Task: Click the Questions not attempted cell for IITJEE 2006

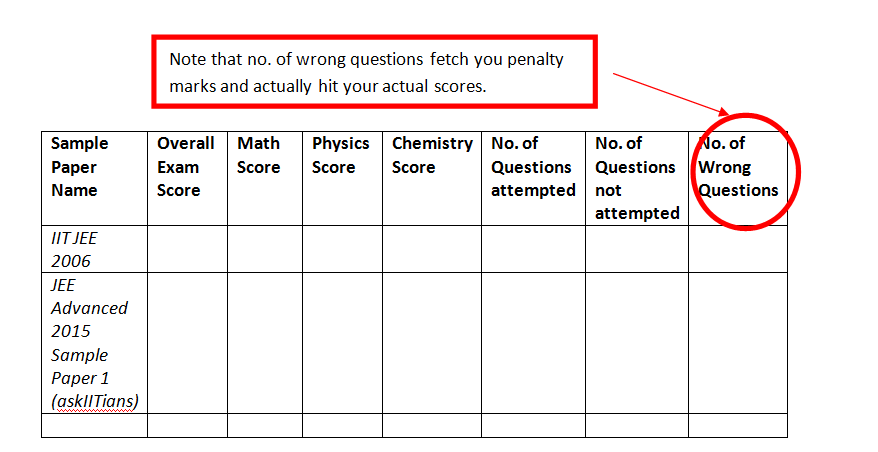Action: click(x=636, y=249)
